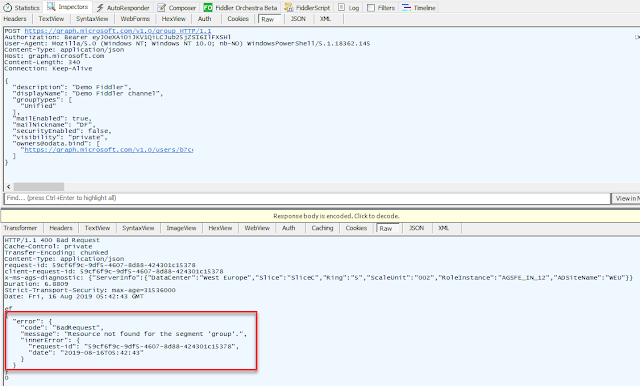This screenshot has width=640, height=386.
Task: Open the Filters tab
Action: click(x=381, y=7)
